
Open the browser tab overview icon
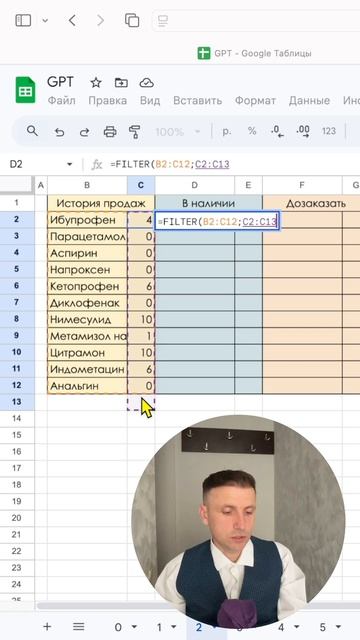point(132,20)
